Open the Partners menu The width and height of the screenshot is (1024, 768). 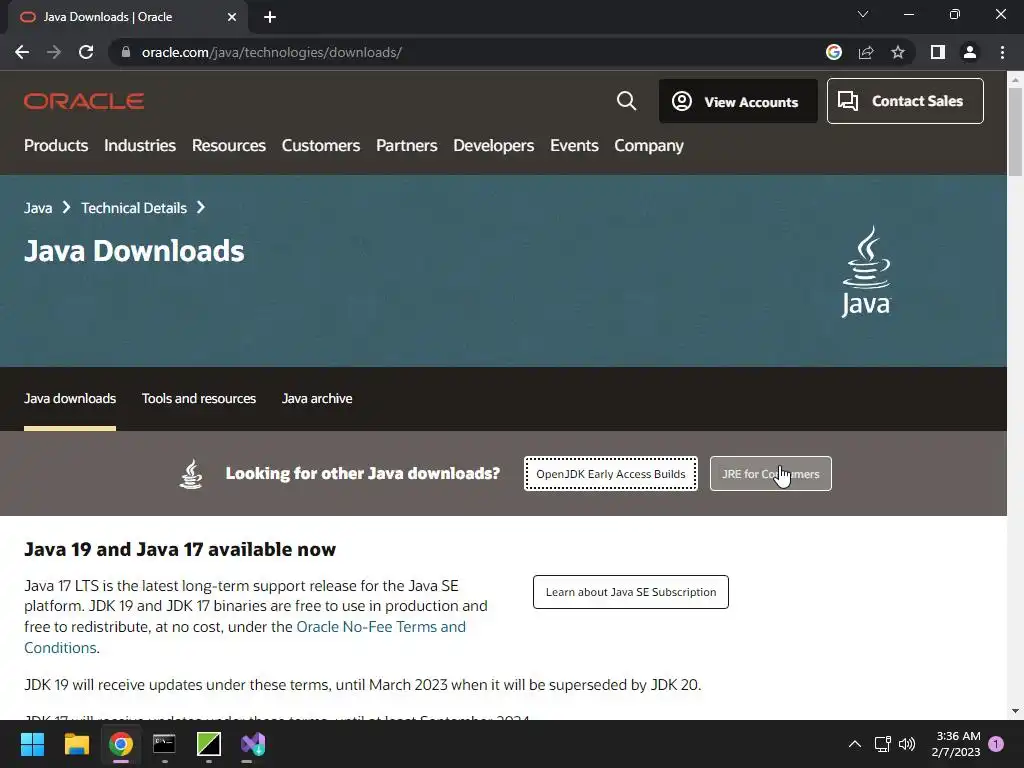click(x=407, y=146)
